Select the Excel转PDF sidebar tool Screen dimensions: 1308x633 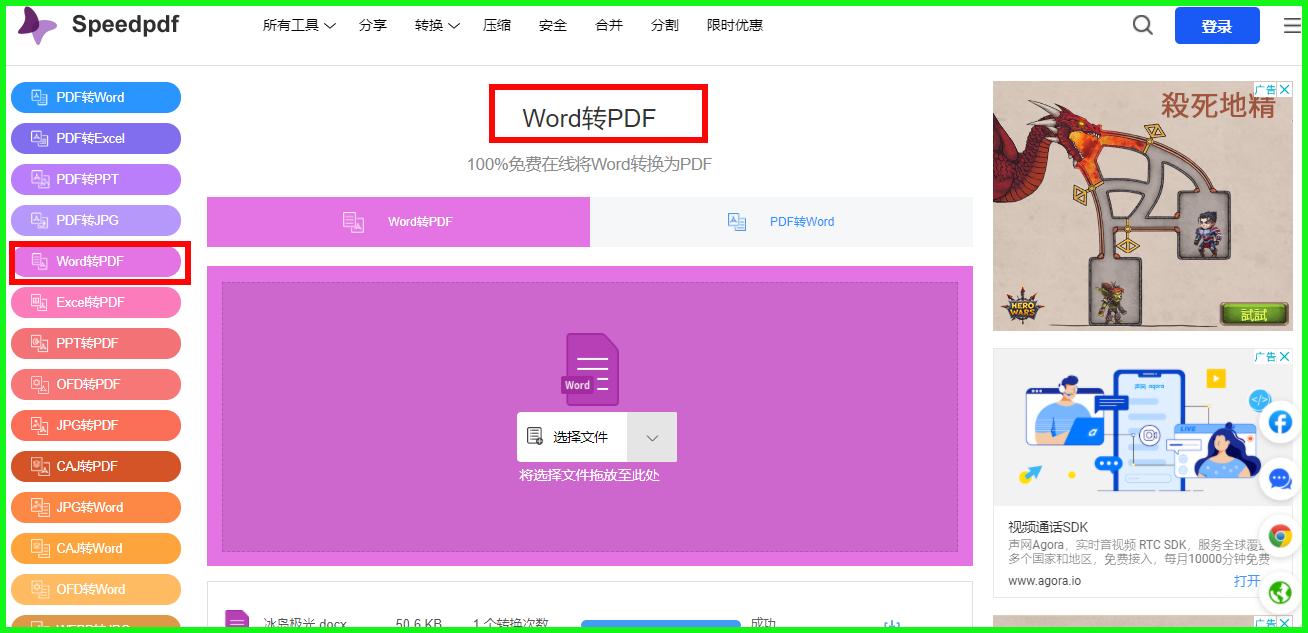tap(96, 302)
